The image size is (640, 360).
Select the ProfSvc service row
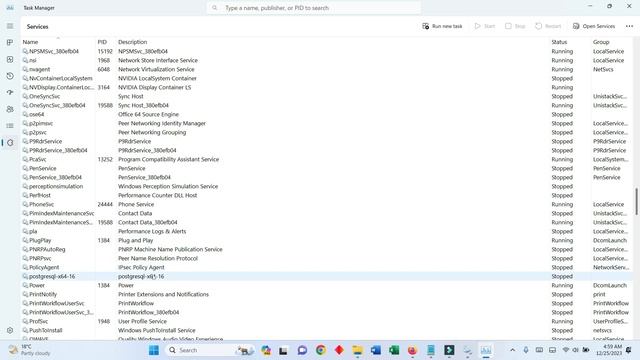(327, 321)
